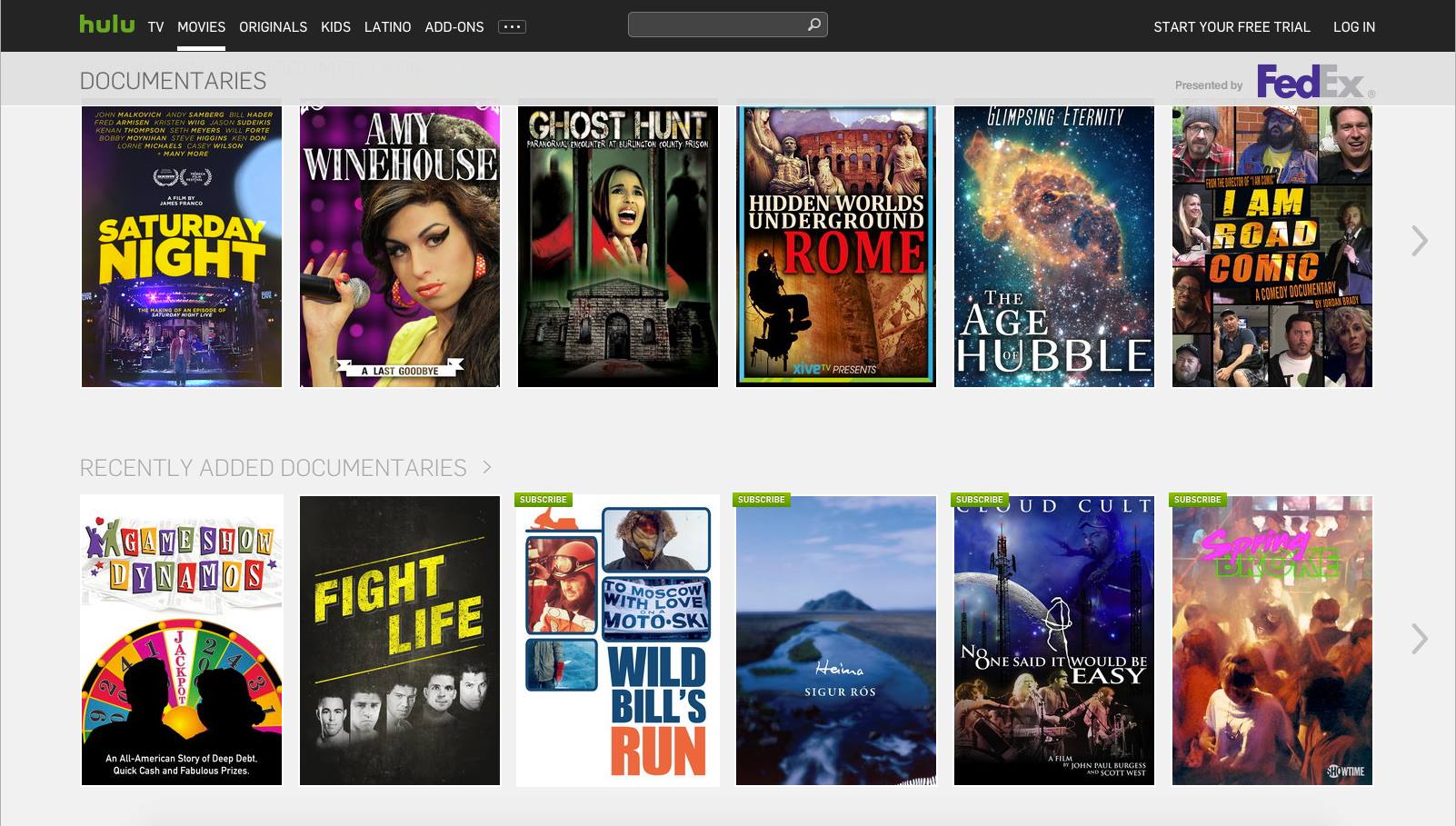Viewport: 1456px width, 826px height.
Task: Open the Spring Broke poster
Action: (x=1272, y=641)
